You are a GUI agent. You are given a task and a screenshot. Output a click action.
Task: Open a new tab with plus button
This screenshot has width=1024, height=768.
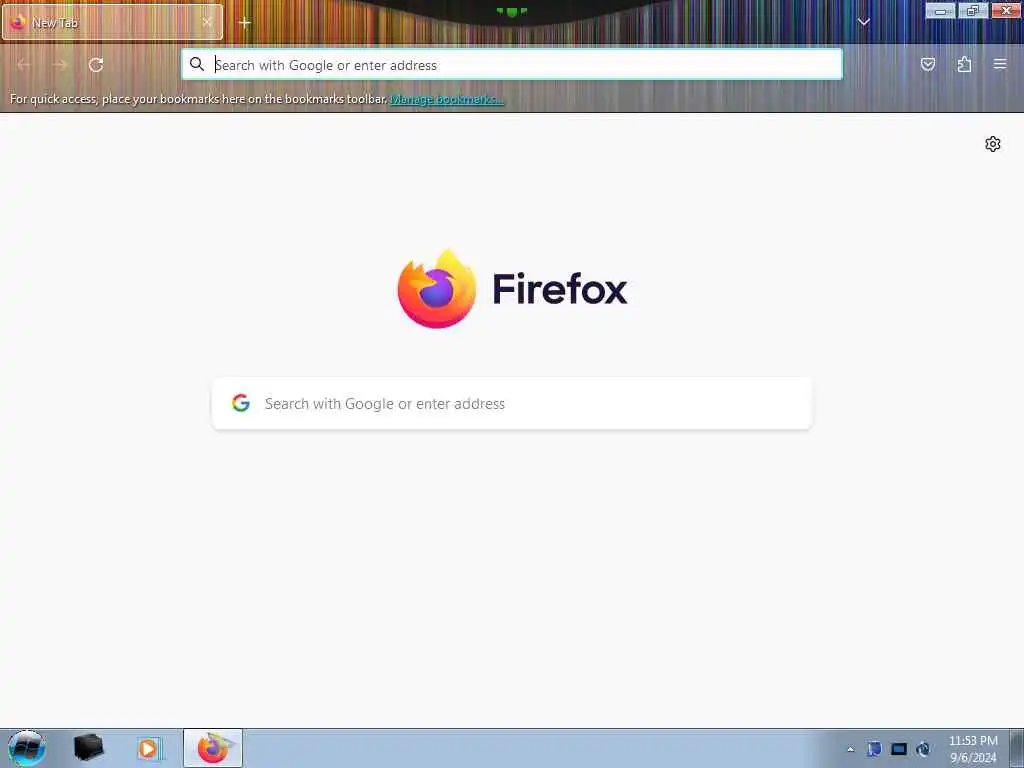[244, 23]
